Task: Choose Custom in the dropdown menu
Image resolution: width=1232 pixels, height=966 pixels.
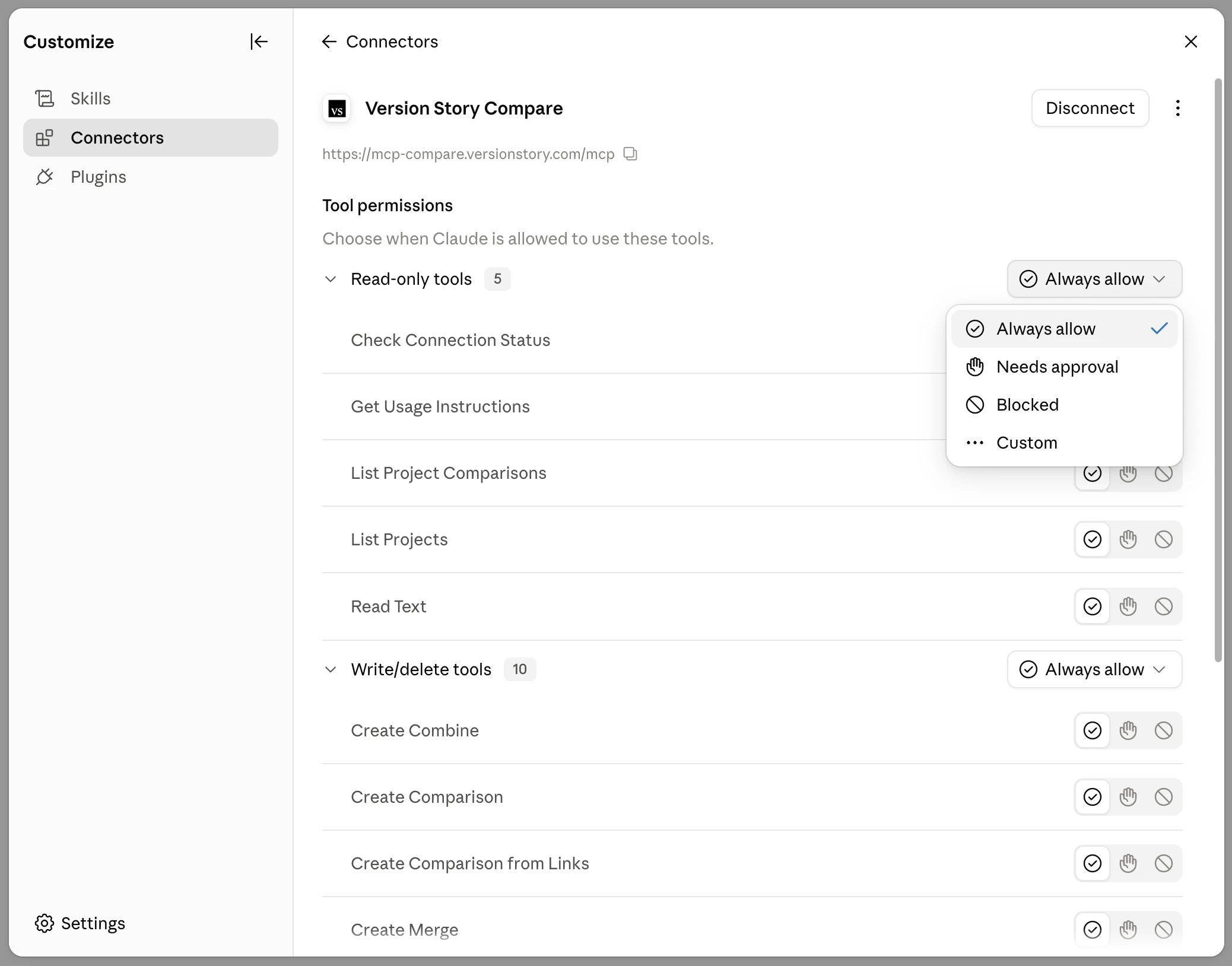Action: pos(1065,443)
